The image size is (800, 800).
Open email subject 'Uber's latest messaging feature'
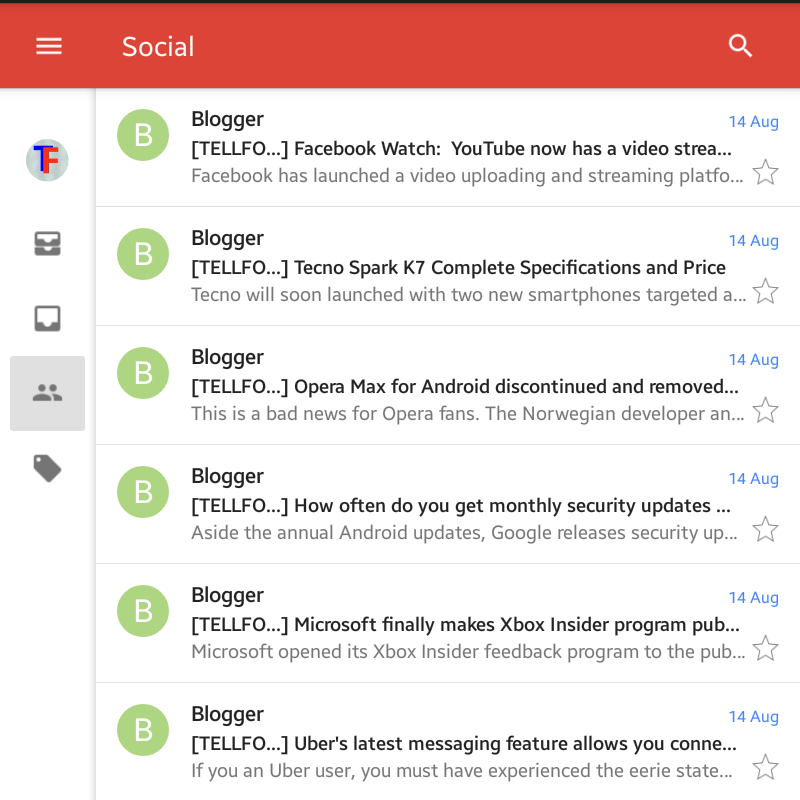tap(464, 743)
